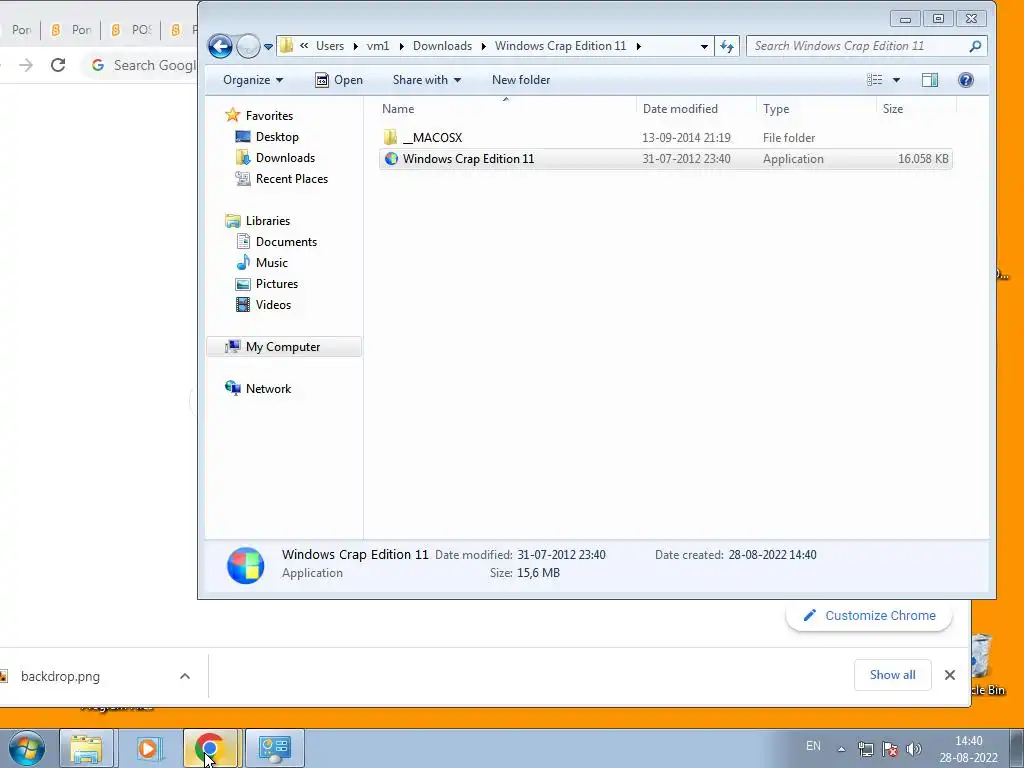Open address bar history dropdown arrow
Screen dimensions: 1024x768
click(x=704, y=46)
